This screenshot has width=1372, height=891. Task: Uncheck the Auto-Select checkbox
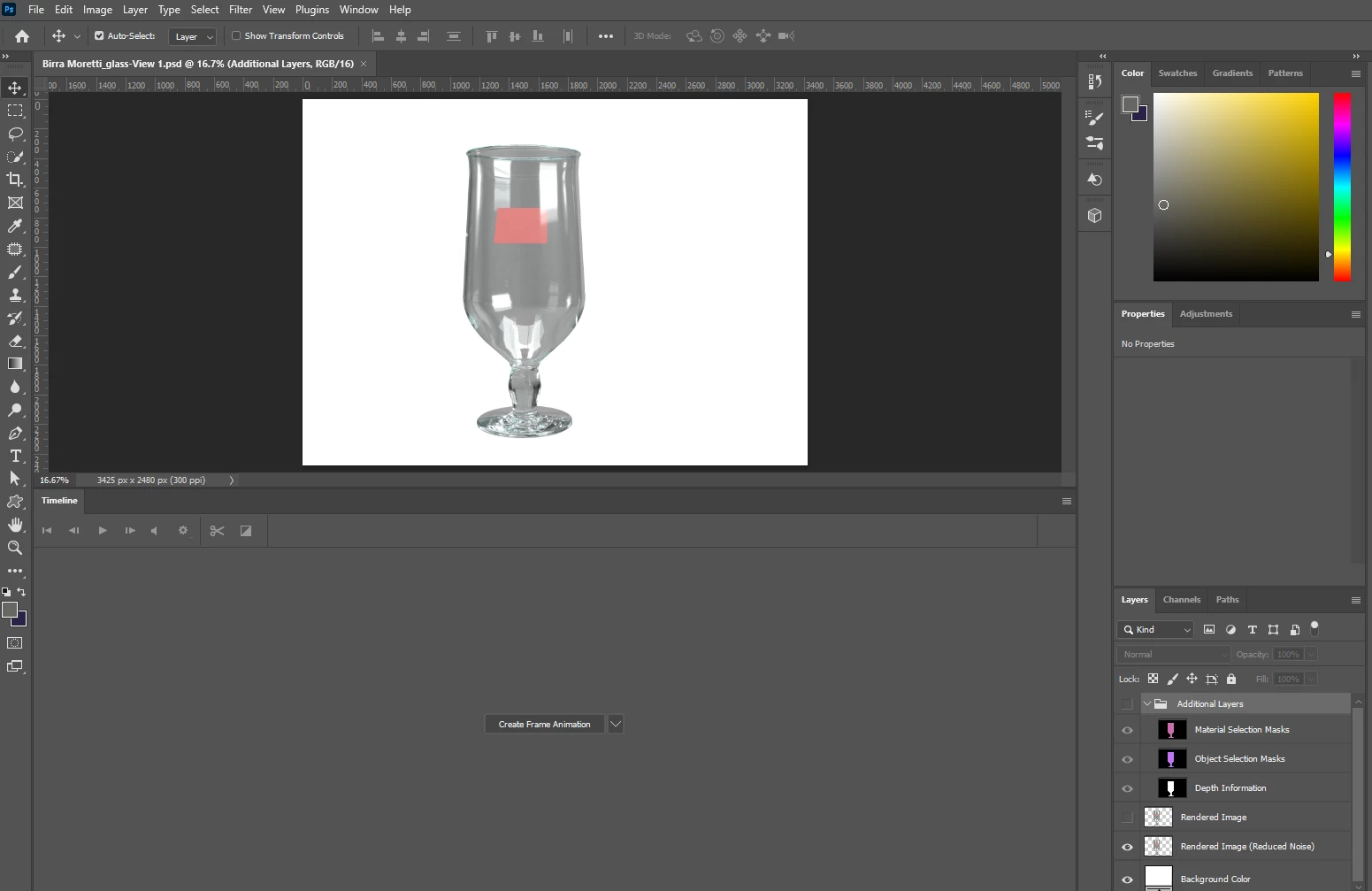(x=99, y=36)
